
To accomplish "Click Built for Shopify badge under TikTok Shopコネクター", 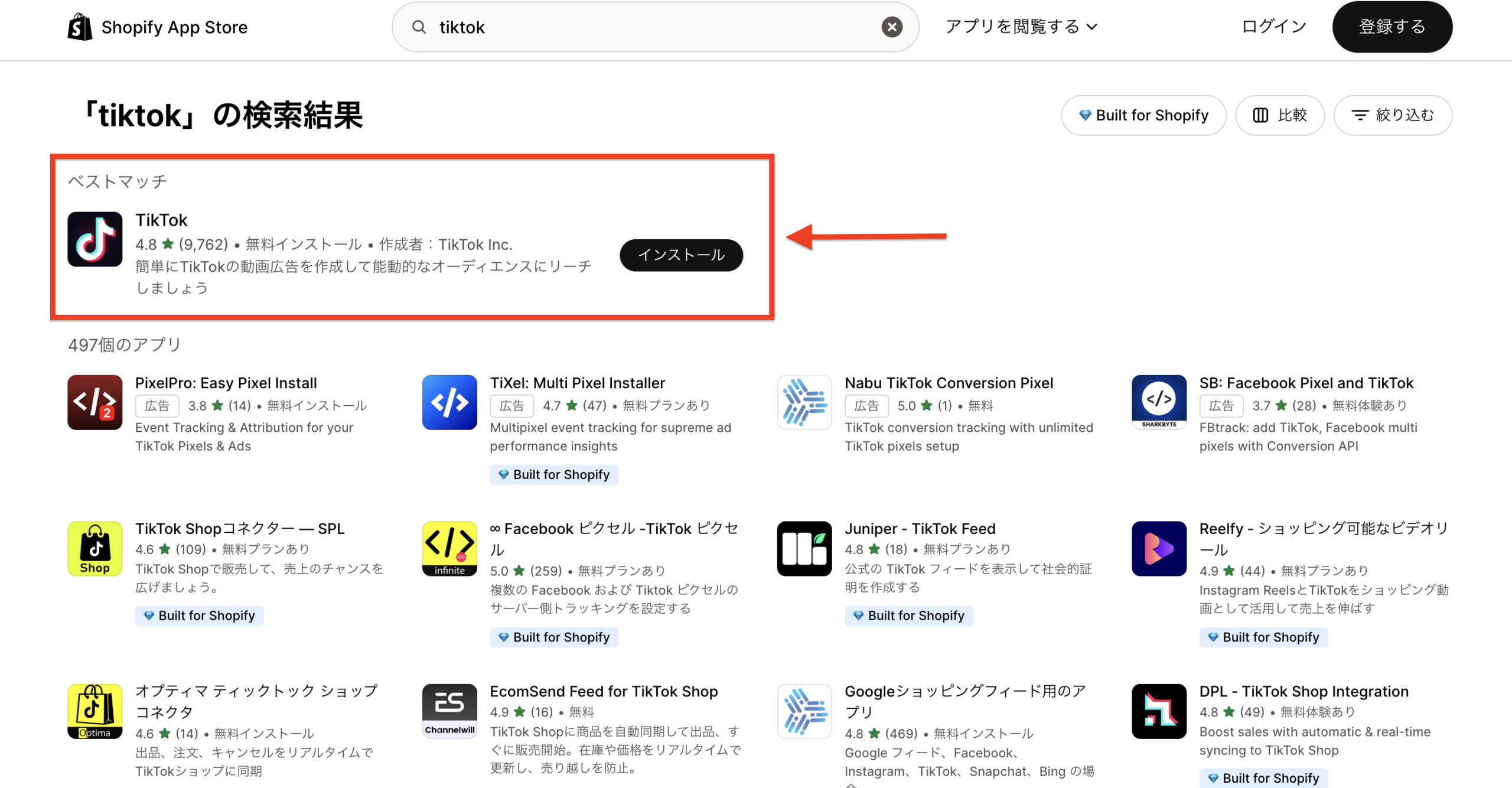I will (200, 616).
